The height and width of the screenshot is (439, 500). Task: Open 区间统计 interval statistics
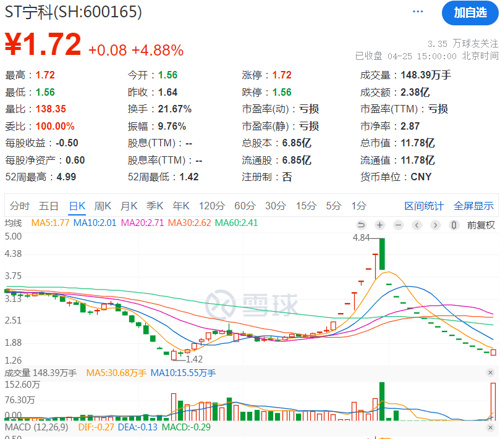(424, 206)
